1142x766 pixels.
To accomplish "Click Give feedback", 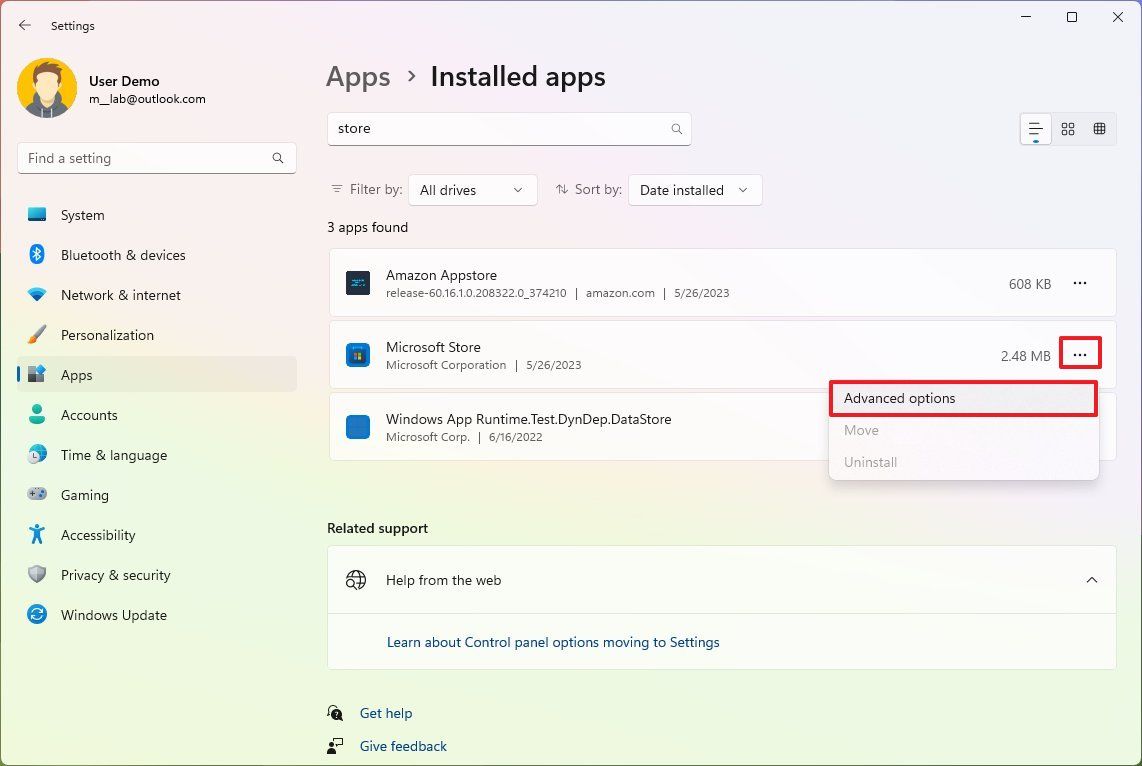I will point(403,746).
